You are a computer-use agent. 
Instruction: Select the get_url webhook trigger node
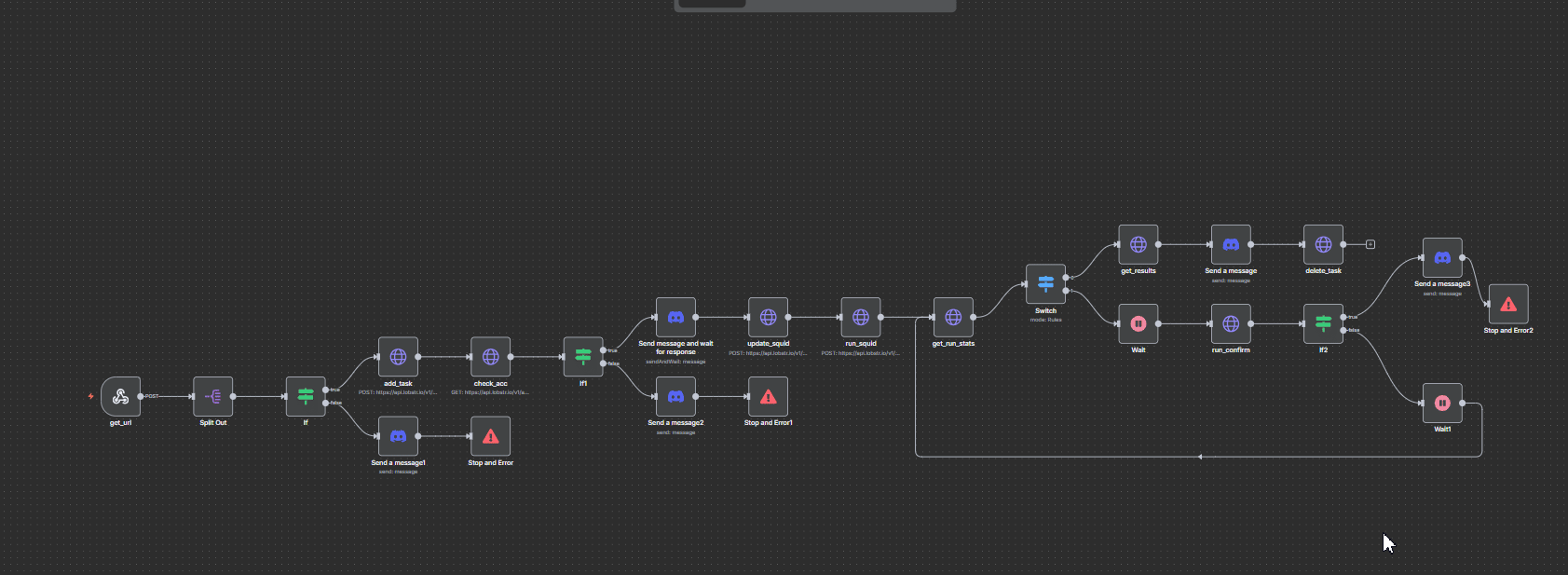(x=120, y=397)
